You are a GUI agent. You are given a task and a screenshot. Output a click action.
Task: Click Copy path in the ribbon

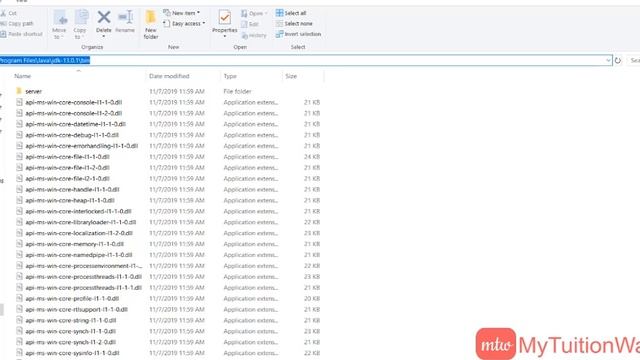click(17, 24)
